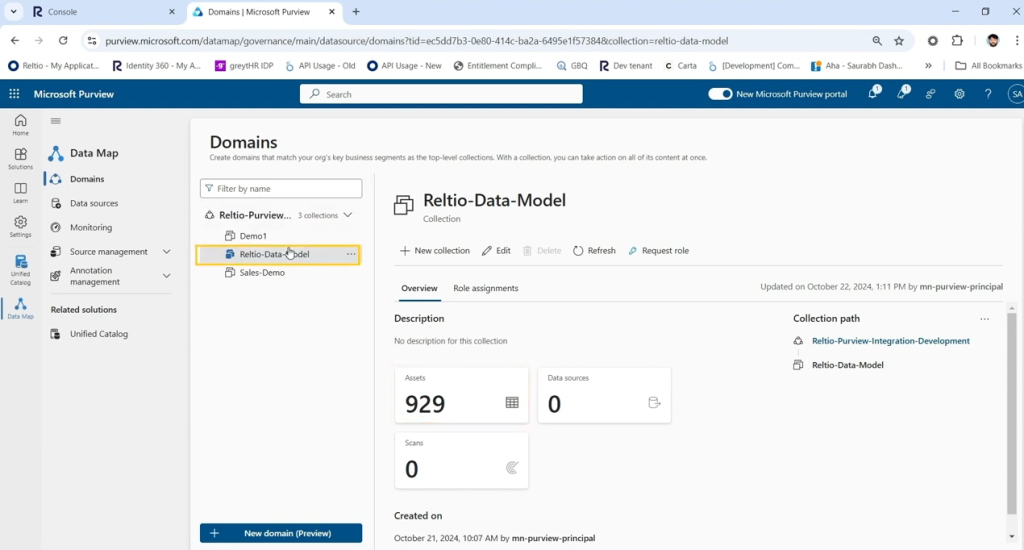Toggle New Microsoft Purview portal switch
This screenshot has height=550, width=1024.
point(720,94)
